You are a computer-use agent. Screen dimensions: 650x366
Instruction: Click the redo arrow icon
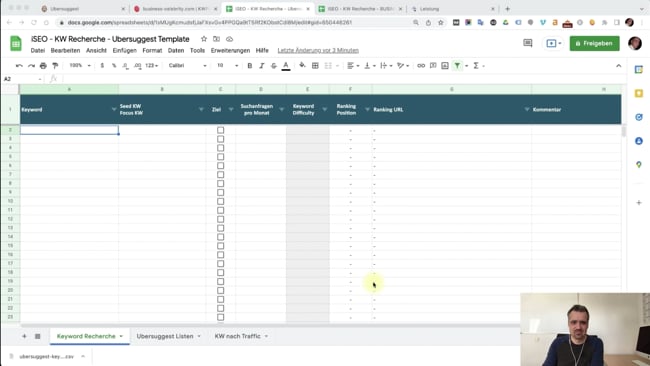(32, 65)
